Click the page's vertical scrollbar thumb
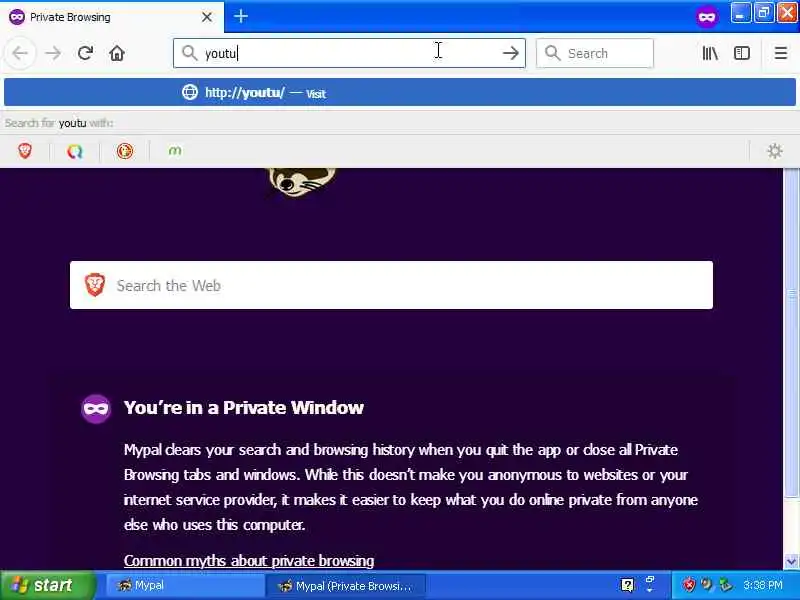 (x=791, y=332)
